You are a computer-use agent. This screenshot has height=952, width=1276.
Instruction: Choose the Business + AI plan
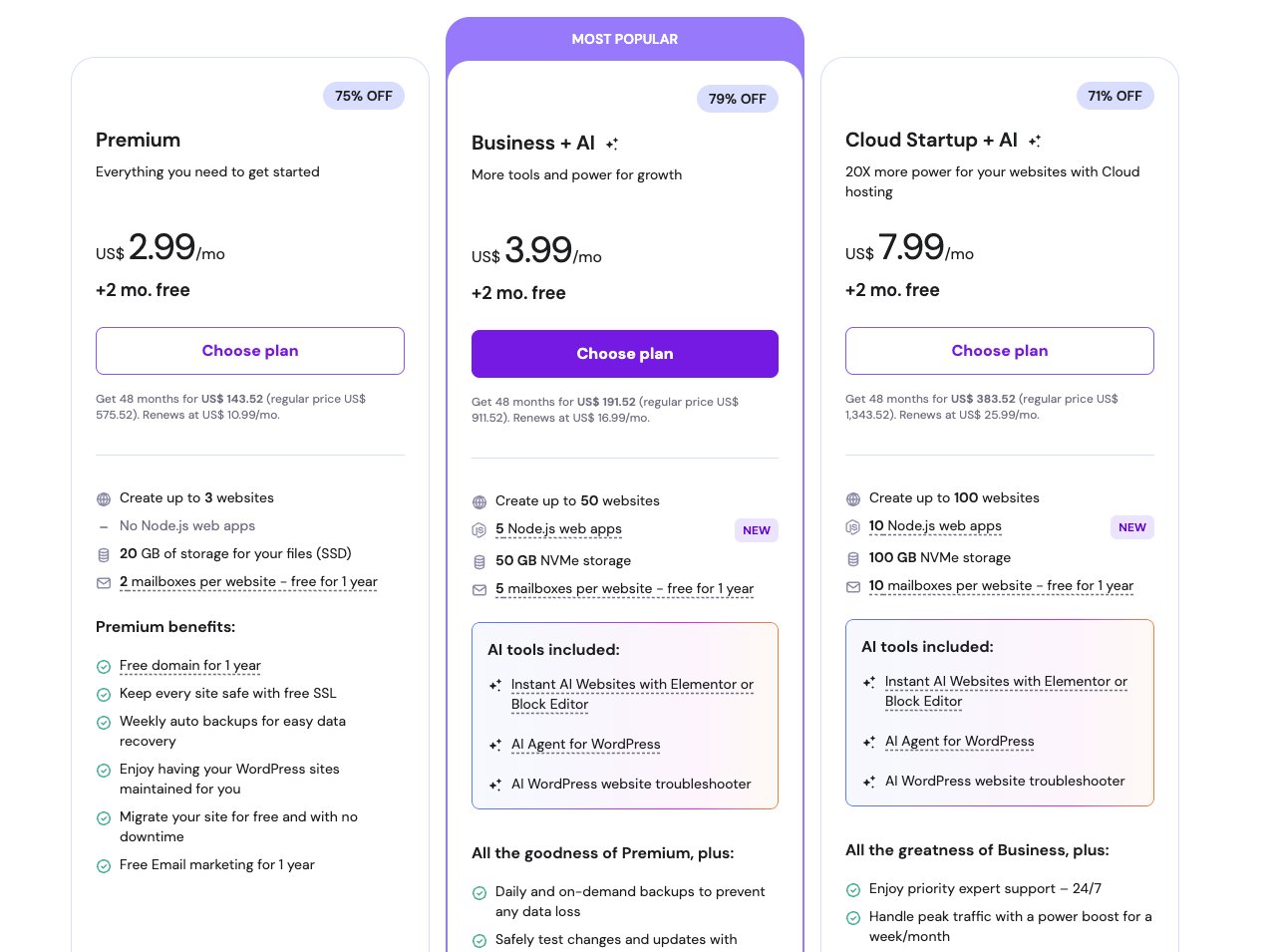point(625,354)
